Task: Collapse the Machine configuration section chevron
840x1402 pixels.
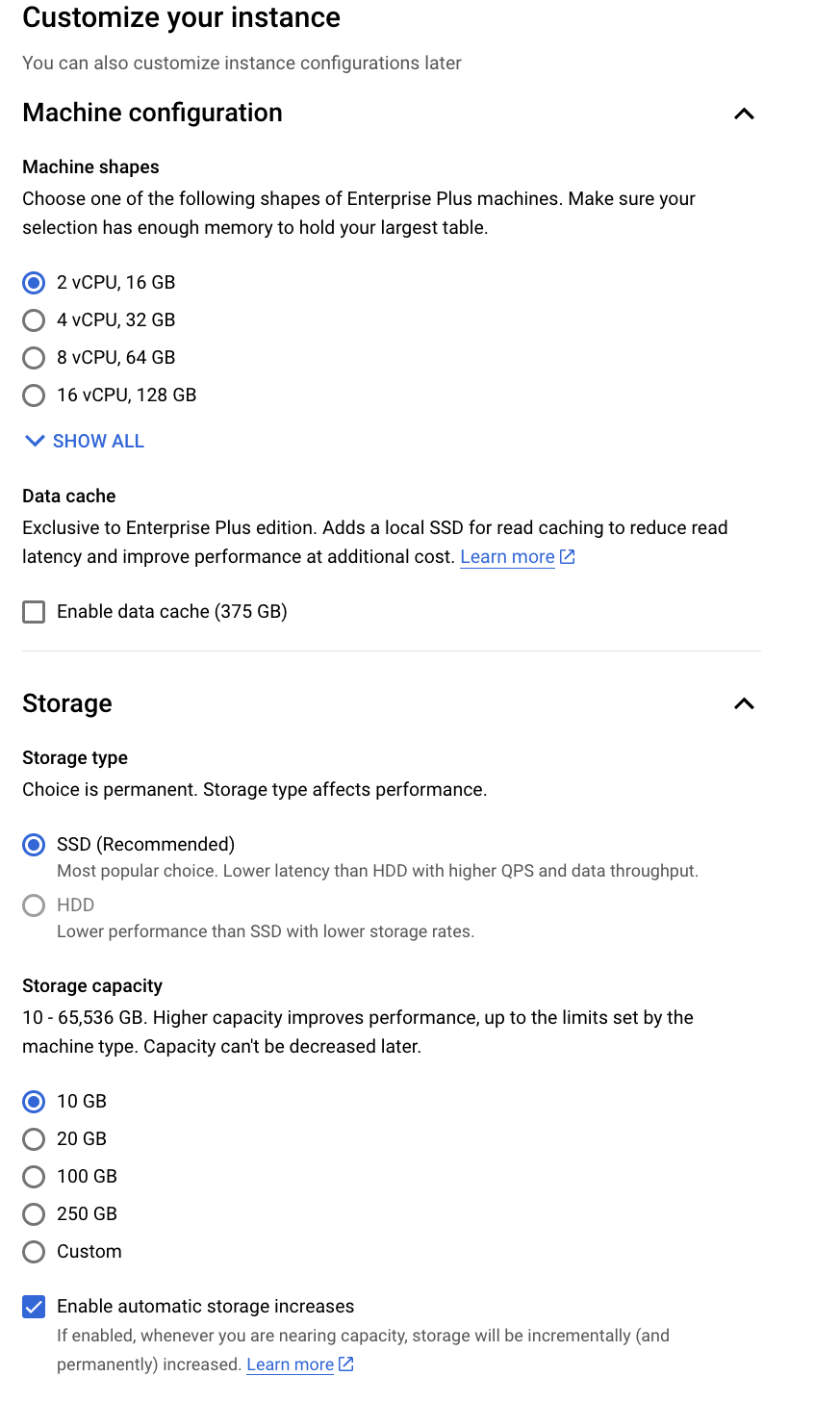Action: (744, 114)
